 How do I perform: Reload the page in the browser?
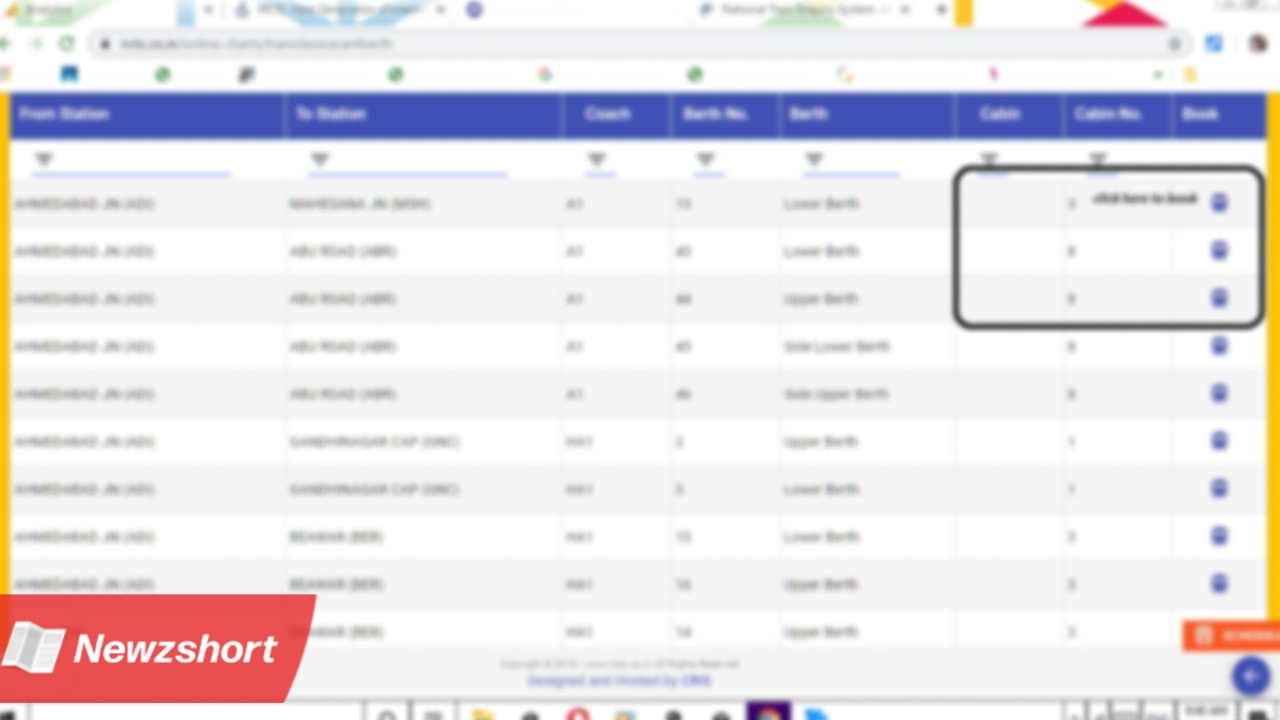(66, 44)
